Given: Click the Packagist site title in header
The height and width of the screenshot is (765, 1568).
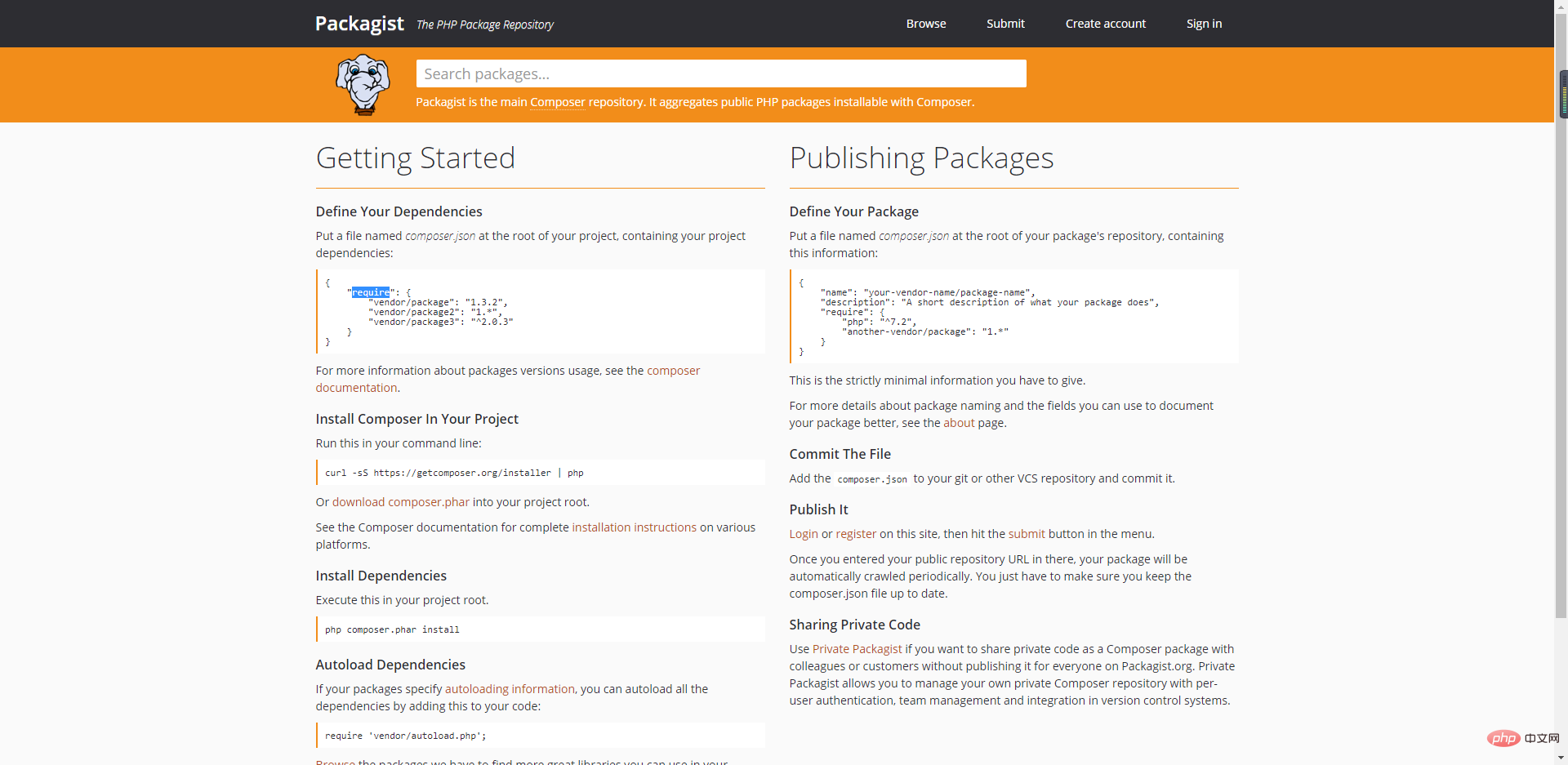Looking at the screenshot, I should 359,24.
